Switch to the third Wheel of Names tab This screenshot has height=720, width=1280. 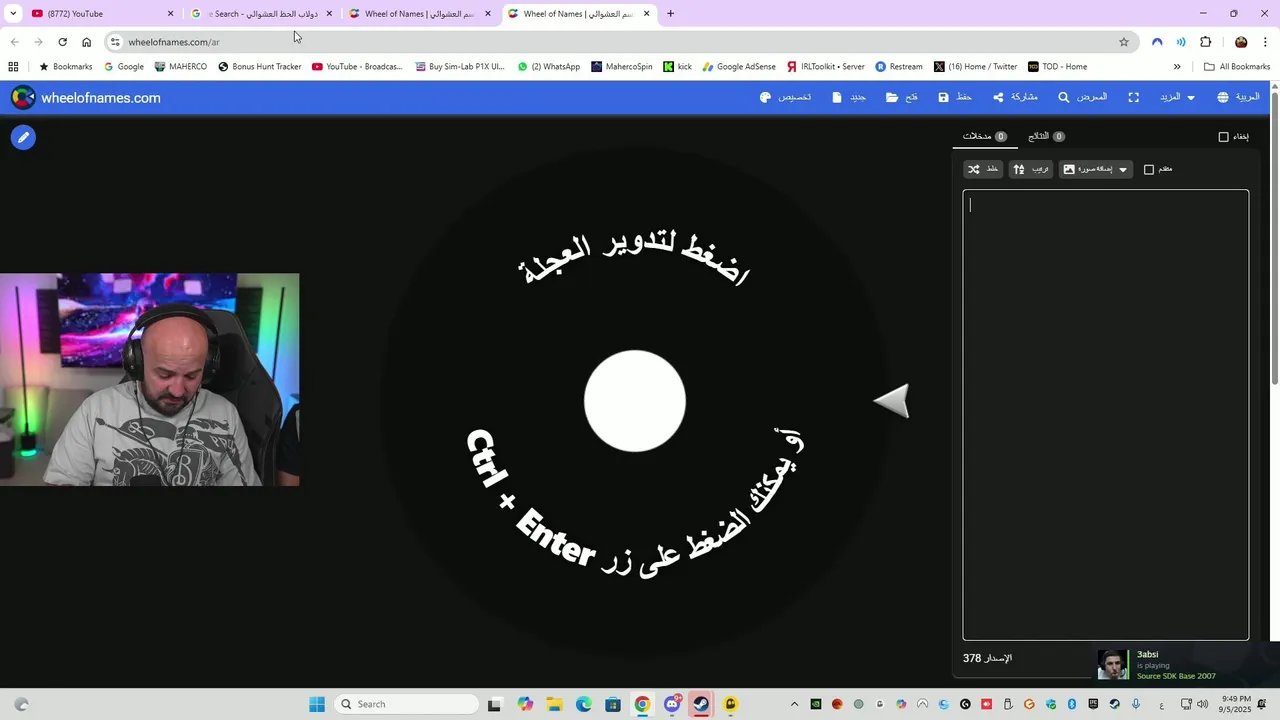[x=420, y=13]
